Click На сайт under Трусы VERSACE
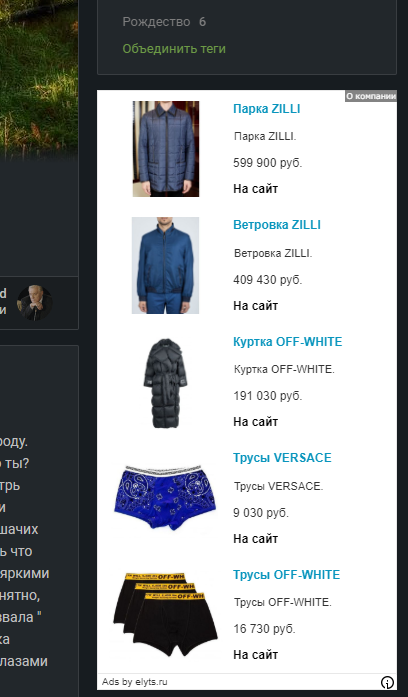The height and width of the screenshot is (697, 408). (x=256, y=539)
